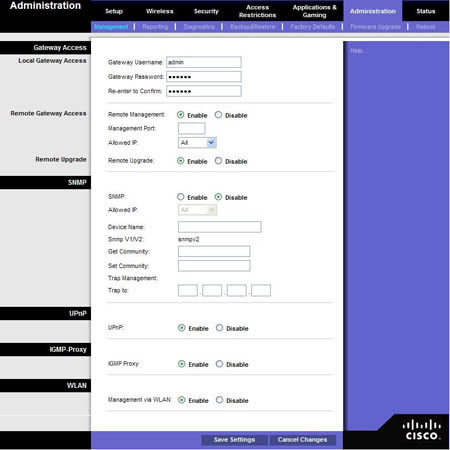Click the Gateway Username field

(x=204, y=62)
